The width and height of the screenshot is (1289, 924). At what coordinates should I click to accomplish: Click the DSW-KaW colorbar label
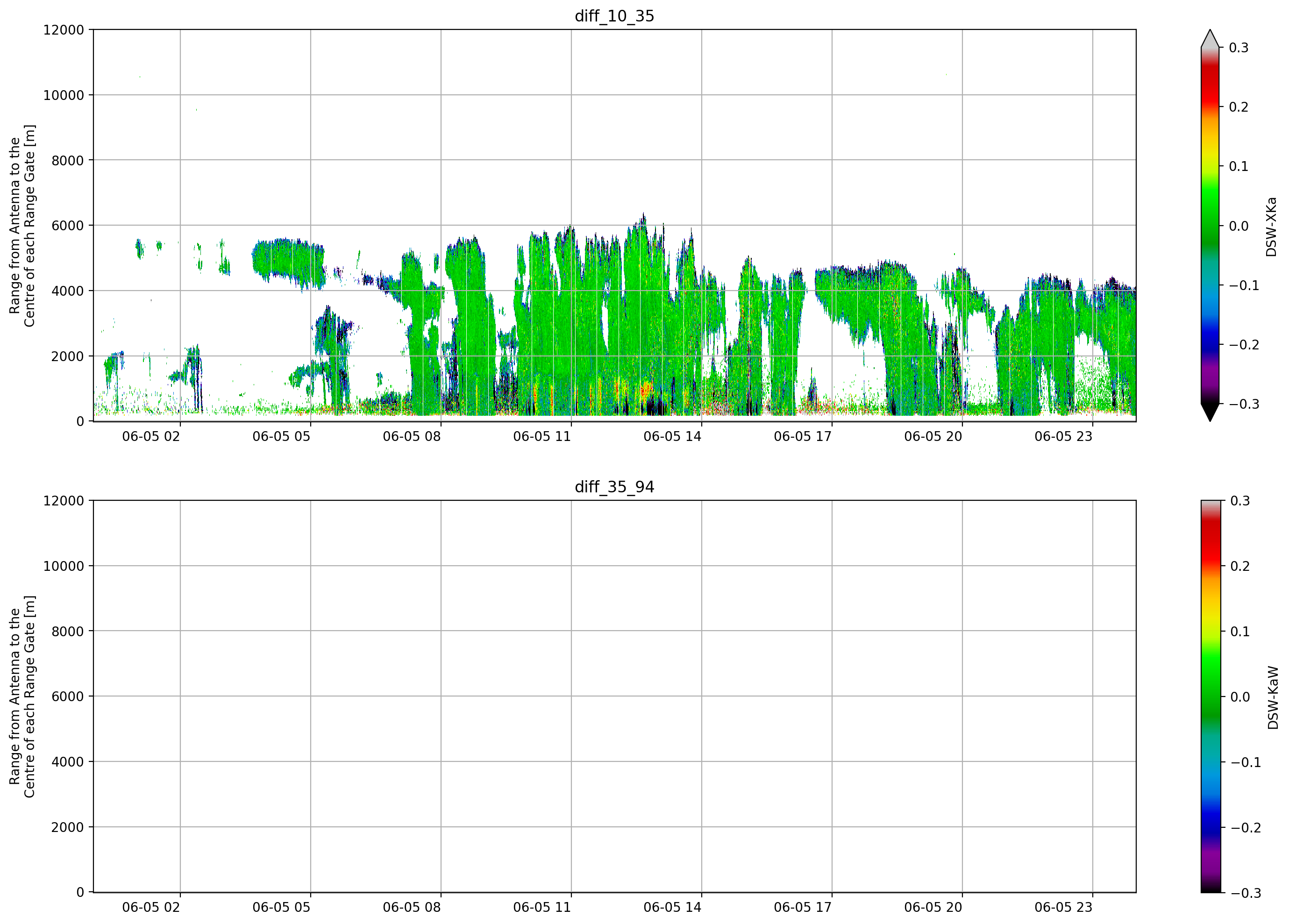tap(1273, 698)
